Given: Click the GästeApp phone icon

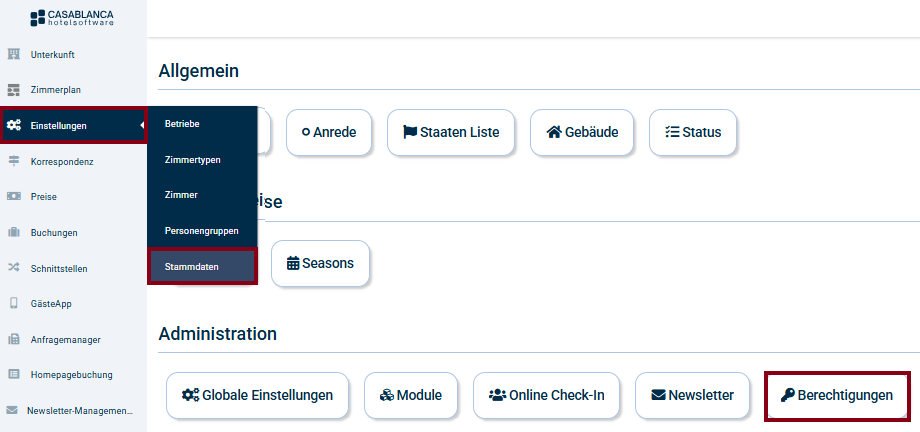Looking at the screenshot, I should pos(14,303).
